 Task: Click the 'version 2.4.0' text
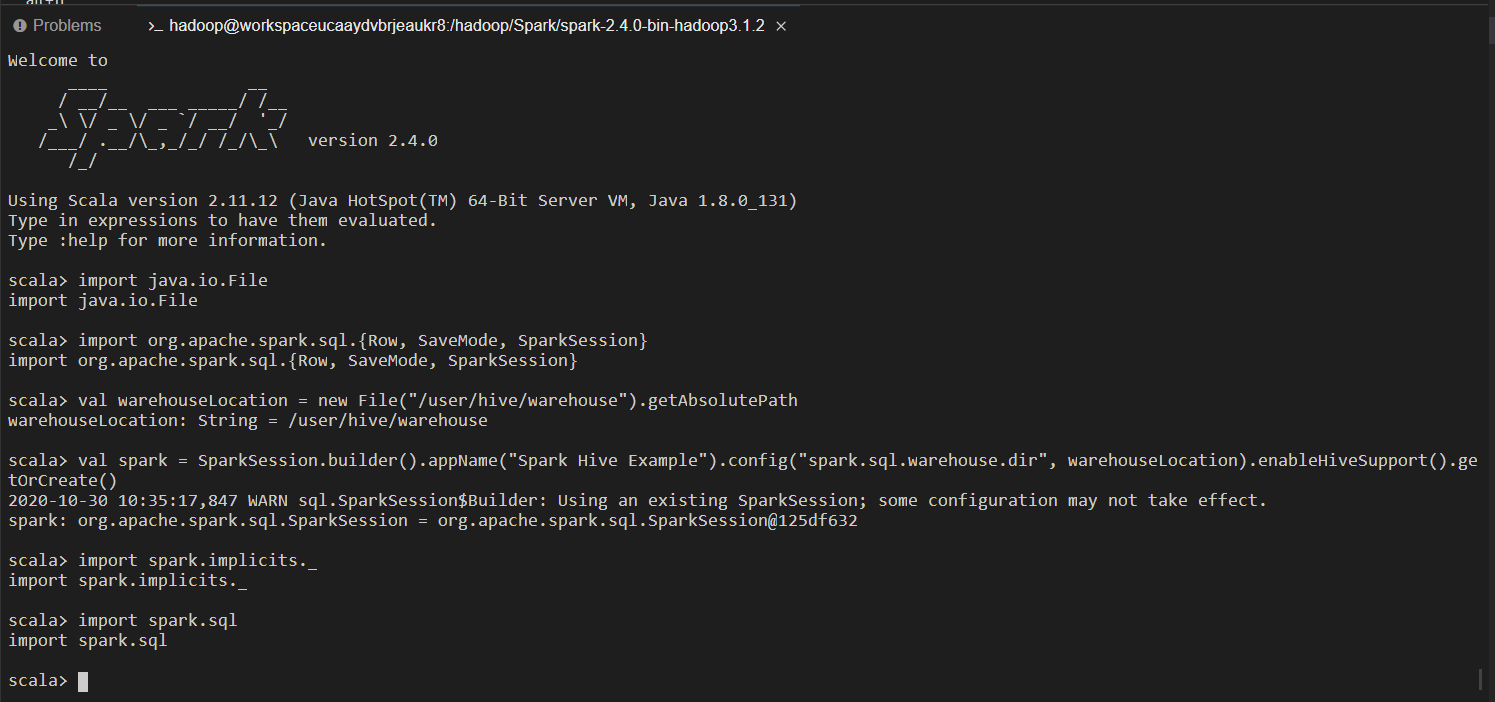[x=372, y=141]
